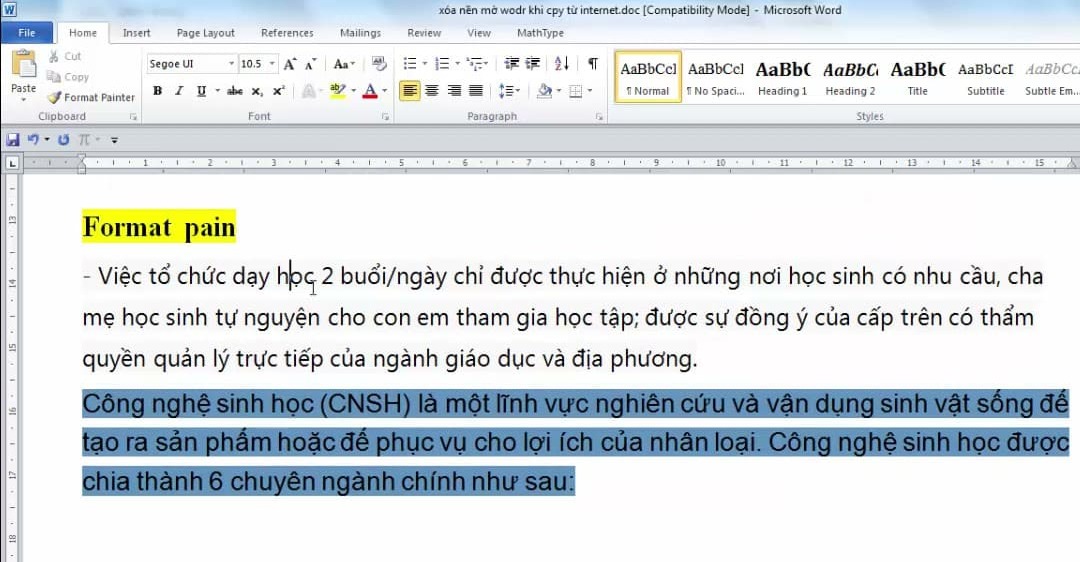Viewport: 1080px width, 562px height.
Task: Apply the Heading 2 style
Action: [851, 77]
